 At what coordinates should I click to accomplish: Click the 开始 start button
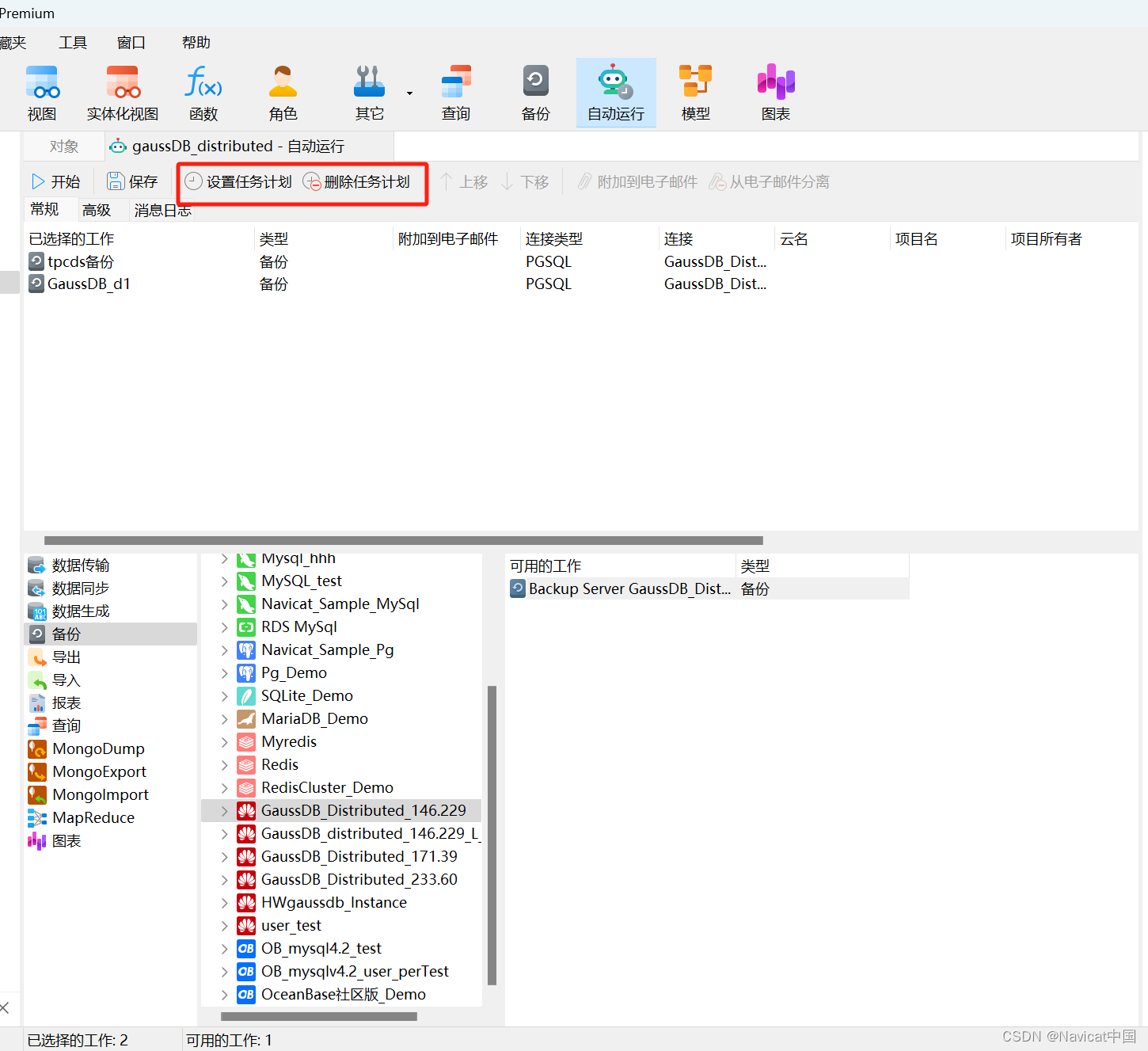tap(56, 182)
